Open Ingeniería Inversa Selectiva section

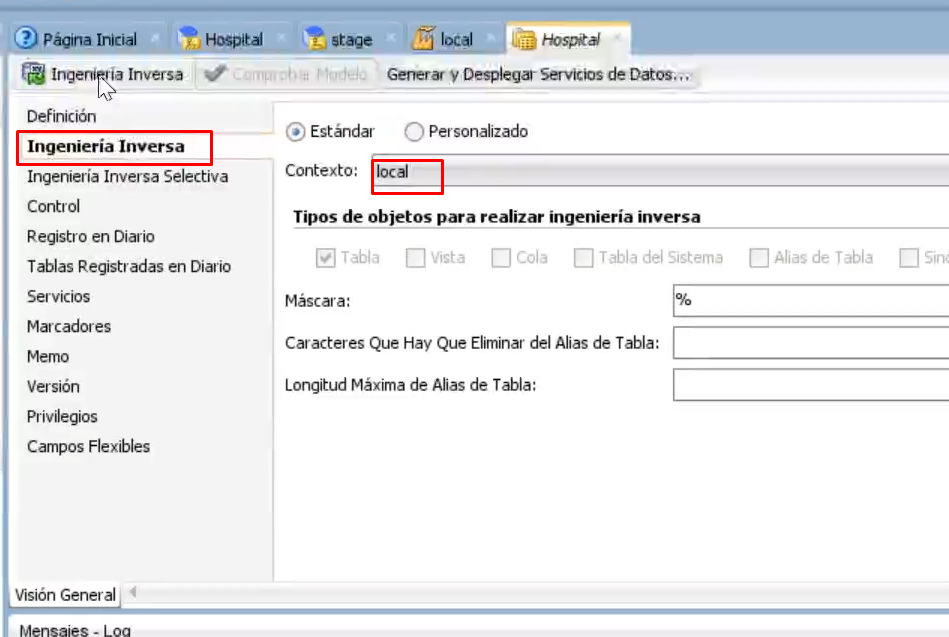coord(127,176)
